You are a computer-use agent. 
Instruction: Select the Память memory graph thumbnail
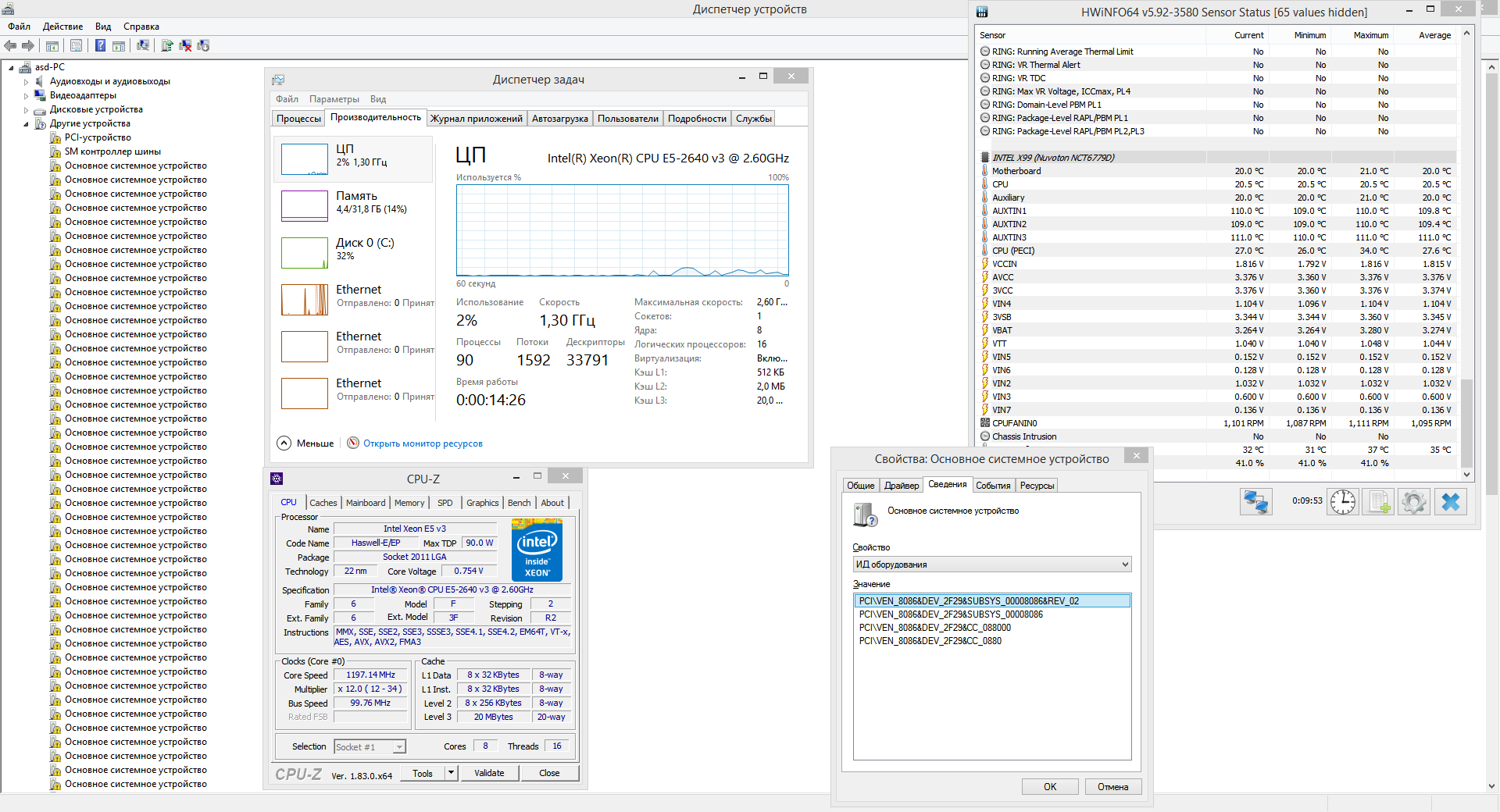(305, 206)
